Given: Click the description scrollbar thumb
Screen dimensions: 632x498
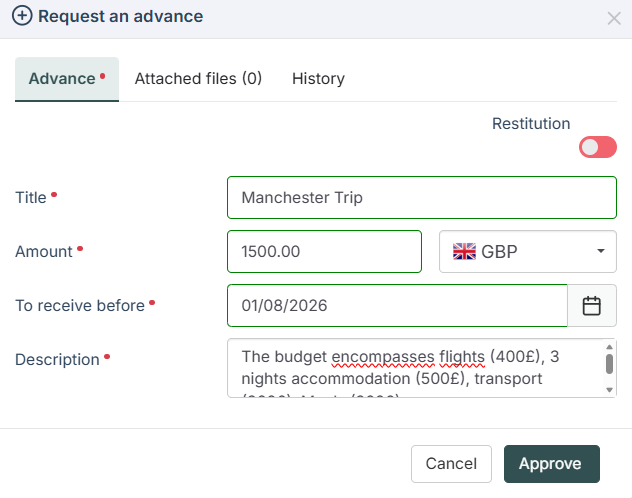Looking at the screenshot, I should pos(609,364).
